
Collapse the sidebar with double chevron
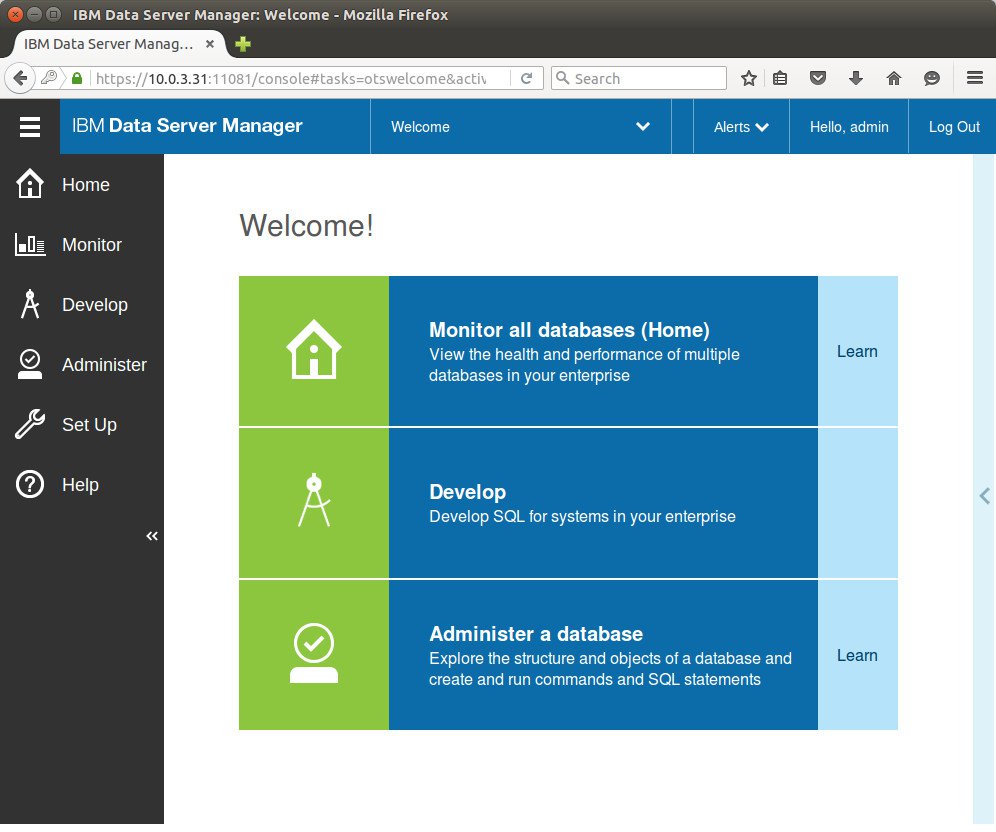[152, 536]
